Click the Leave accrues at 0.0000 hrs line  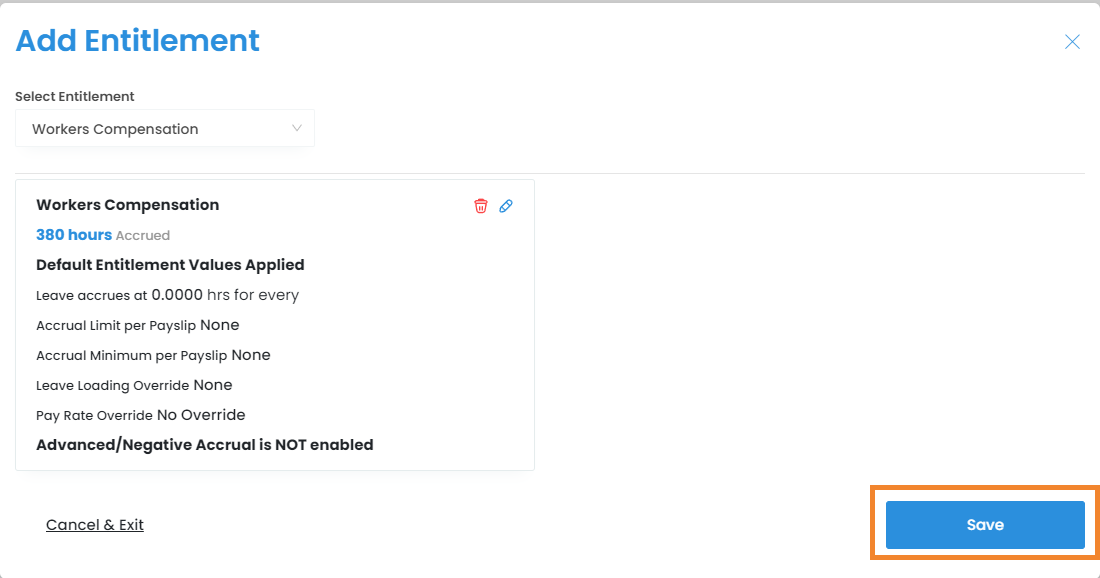tap(167, 295)
